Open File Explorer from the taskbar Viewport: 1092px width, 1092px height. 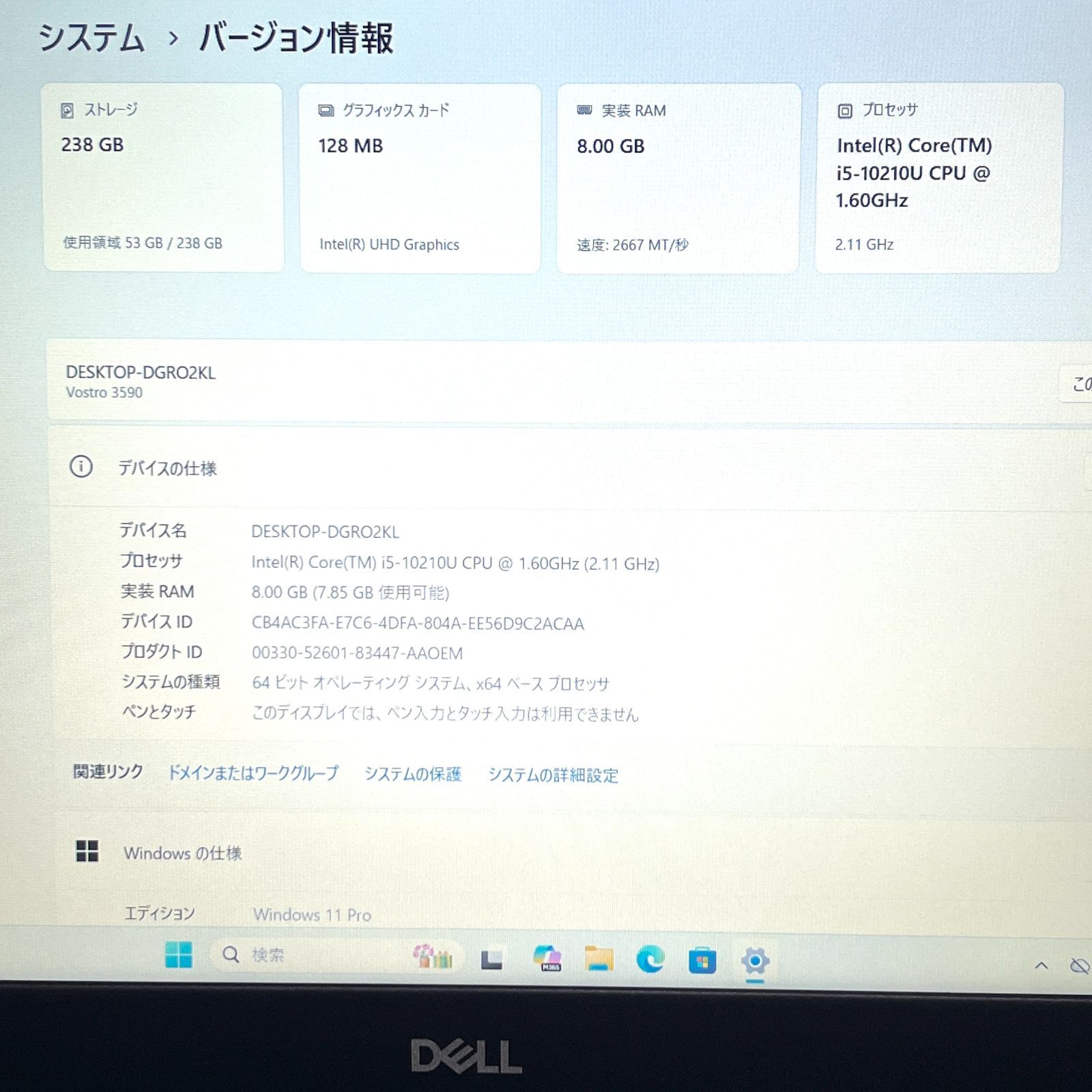pos(599,959)
